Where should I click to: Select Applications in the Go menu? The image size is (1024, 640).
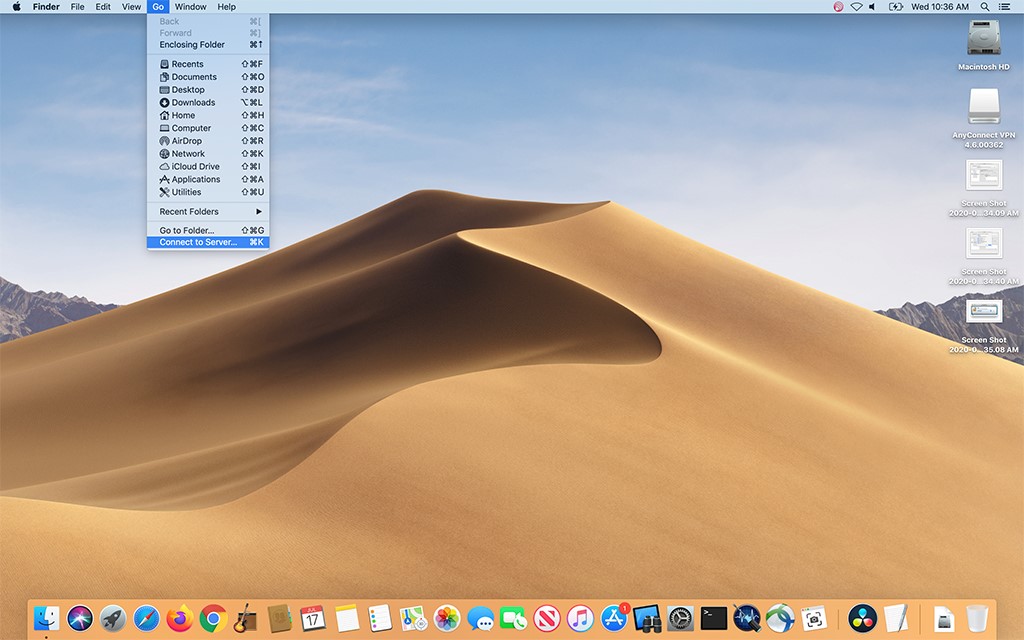[x=195, y=179]
